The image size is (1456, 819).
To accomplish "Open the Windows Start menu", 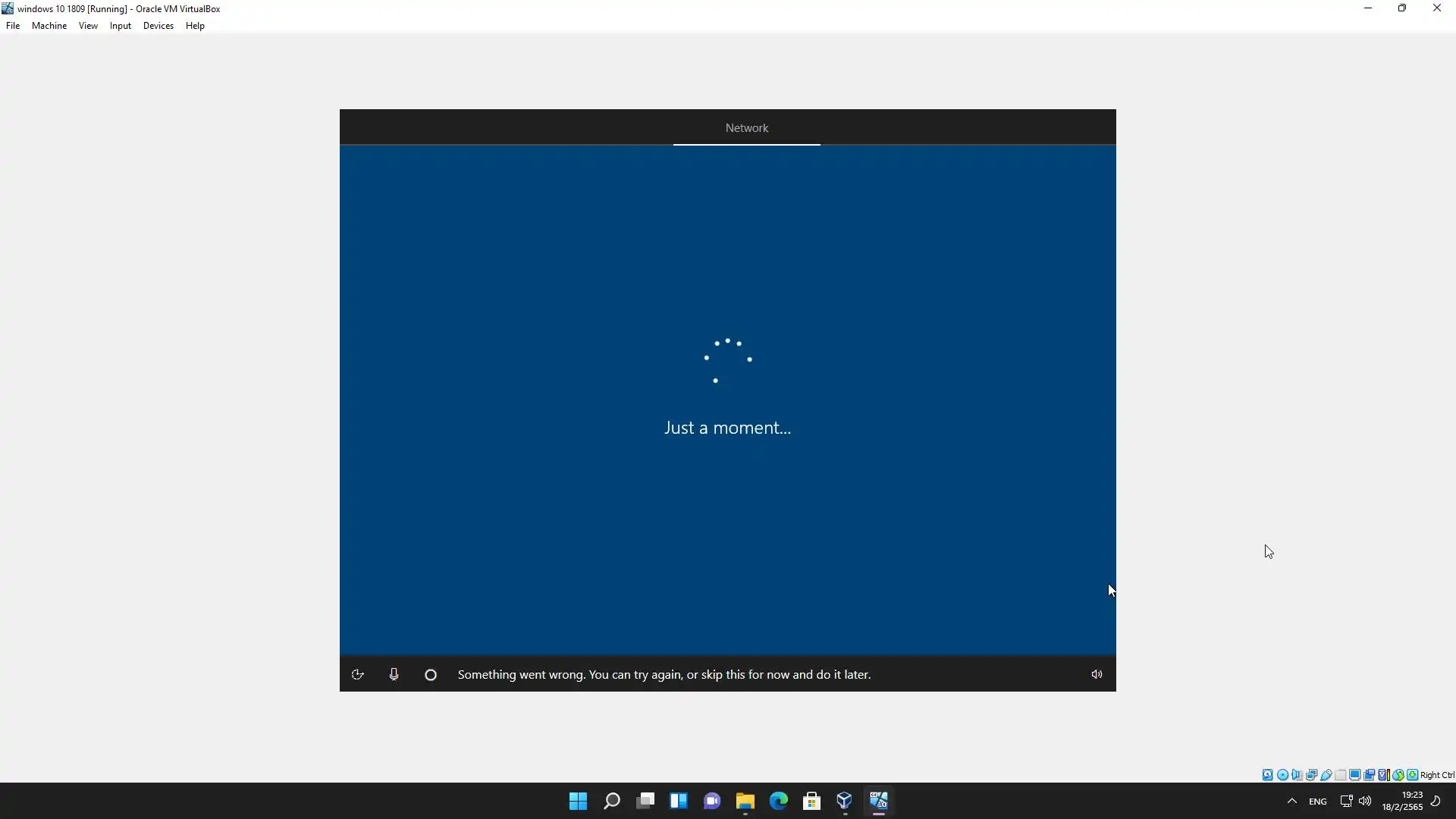I will (578, 801).
